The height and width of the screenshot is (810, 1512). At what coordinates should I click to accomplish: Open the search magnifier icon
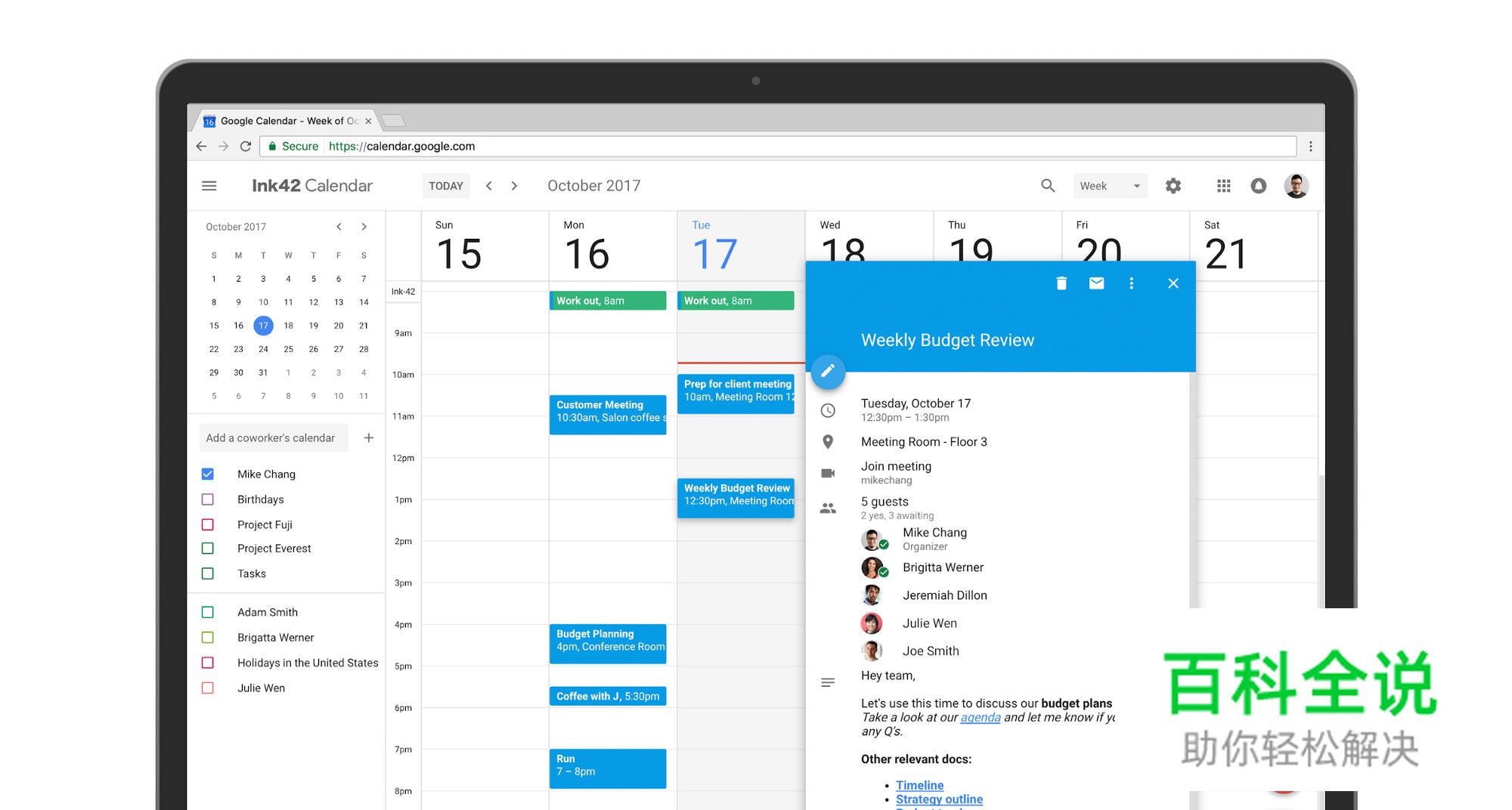point(1047,186)
